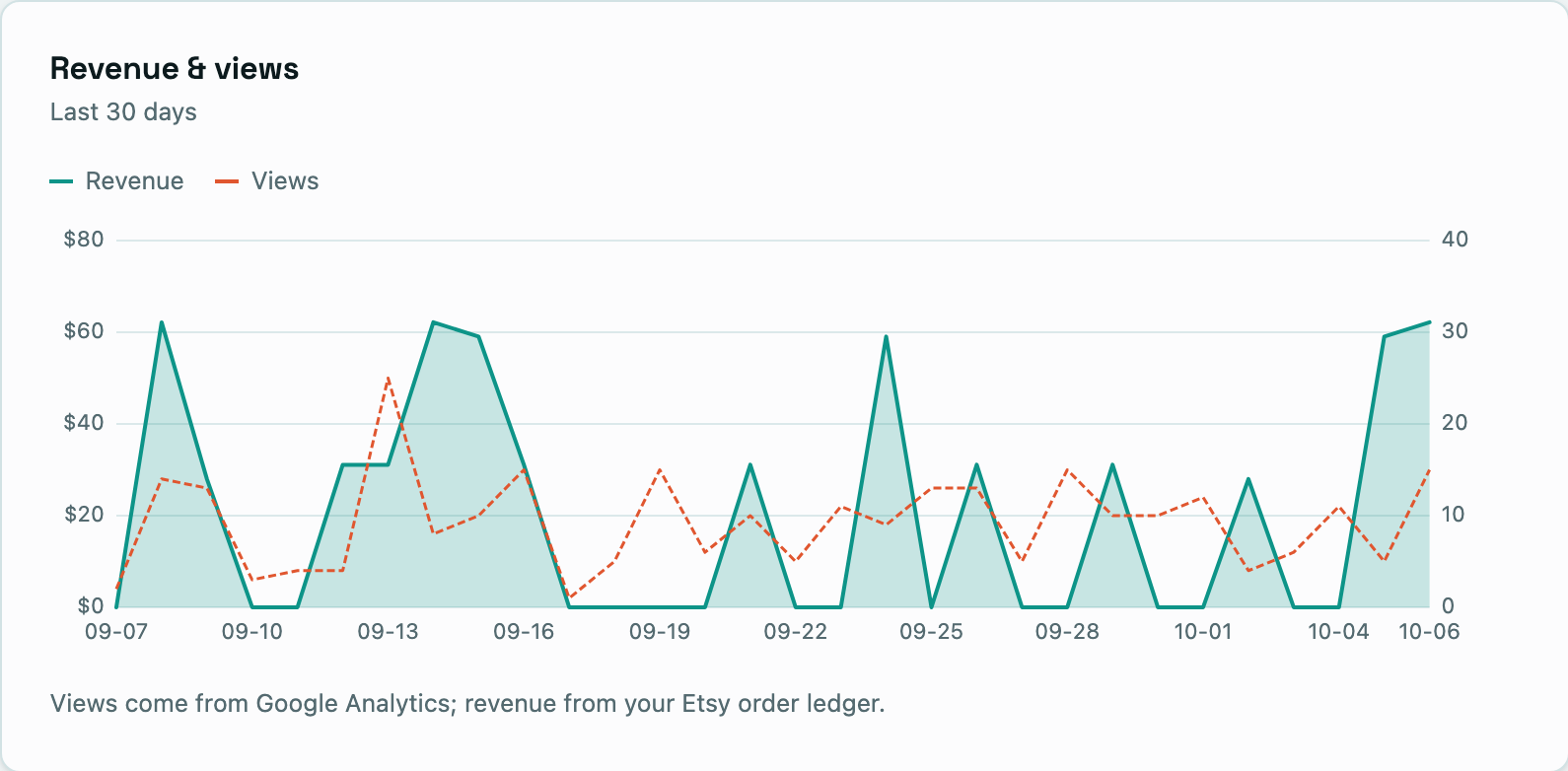Click the 10-04 date label
The width and height of the screenshot is (1568, 771).
[1338, 632]
